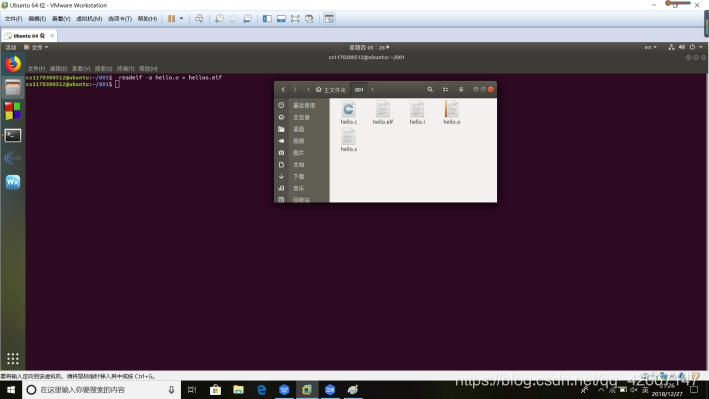The image size is (709, 399).
Task: Open the snapshot manager toolbar icon
Action: [x=247, y=19]
